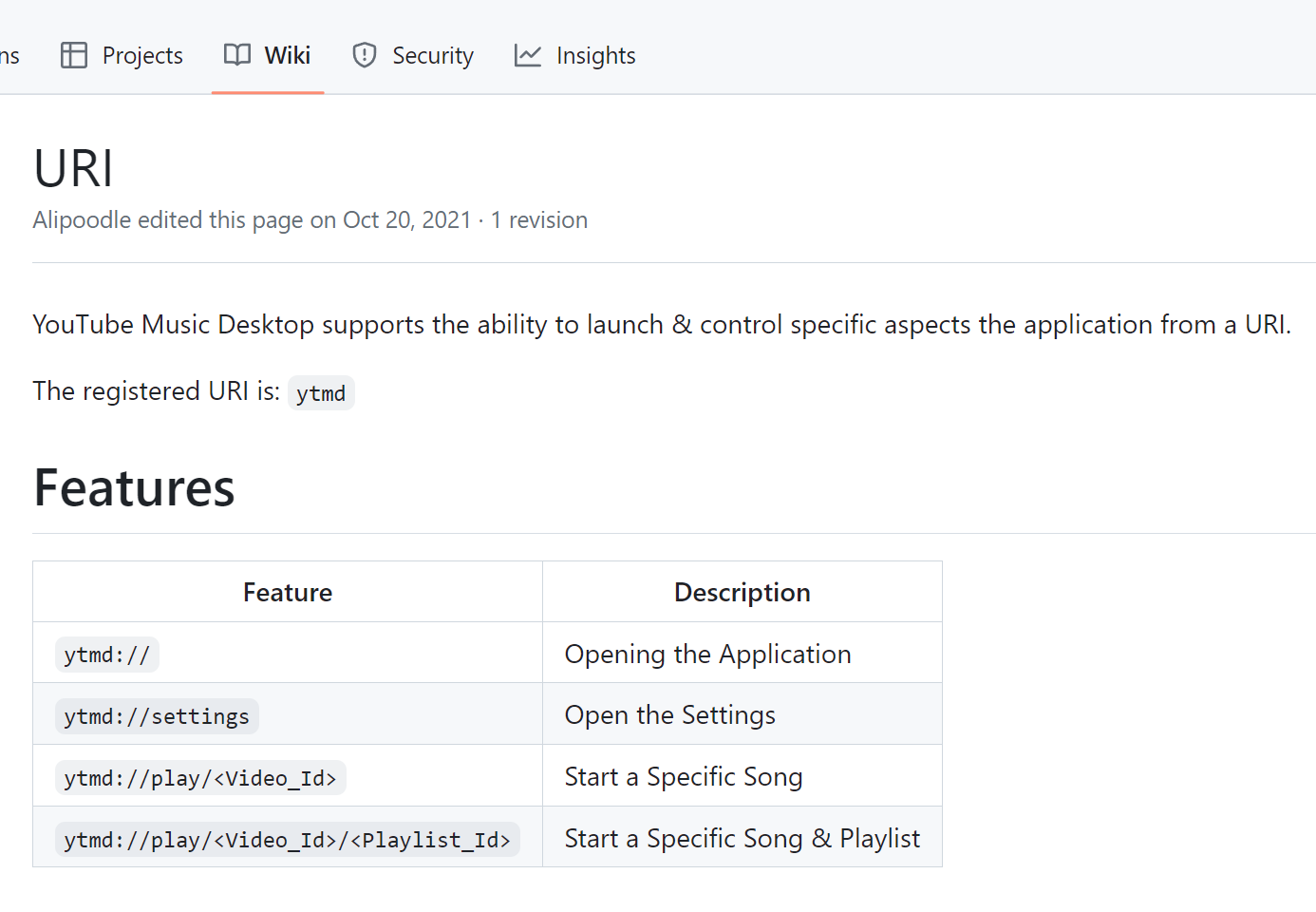
Task: Click the Security shield icon
Action: pyautogui.click(x=365, y=55)
